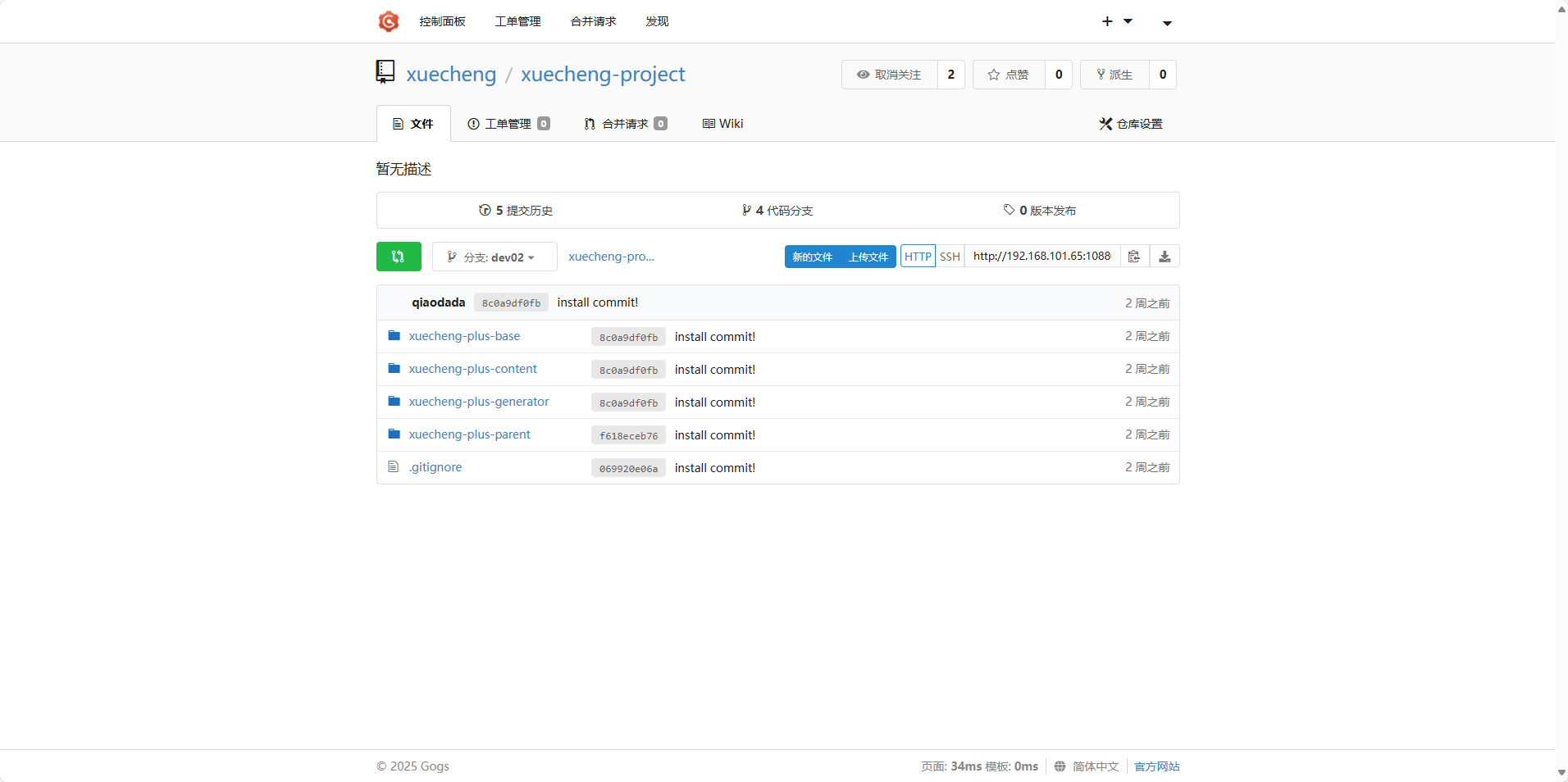Open the xuecheng owner link
The image size is (1568, 782).
point(451,74)
